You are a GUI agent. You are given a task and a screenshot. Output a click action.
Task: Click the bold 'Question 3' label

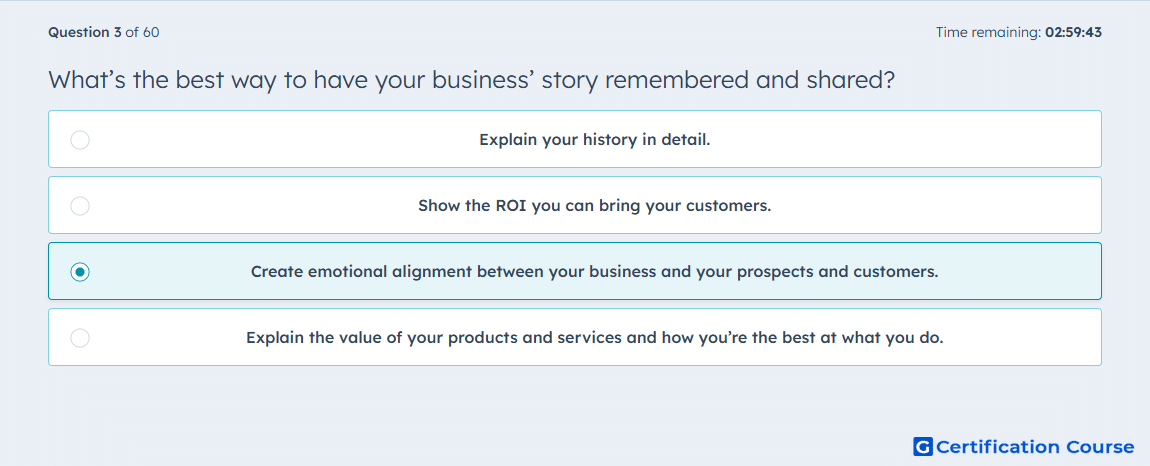pos(85,32)
